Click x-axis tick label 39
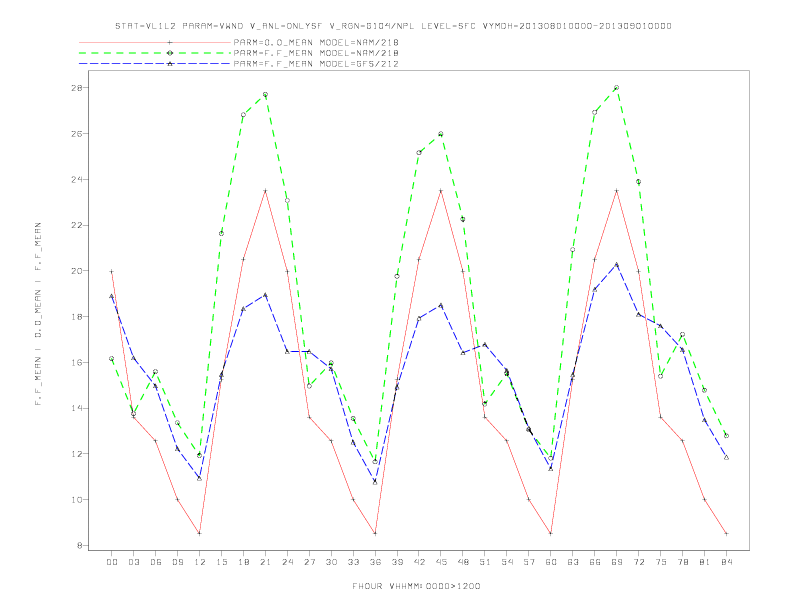The height and width of the screenshot is (612, 792). point(397,562)
